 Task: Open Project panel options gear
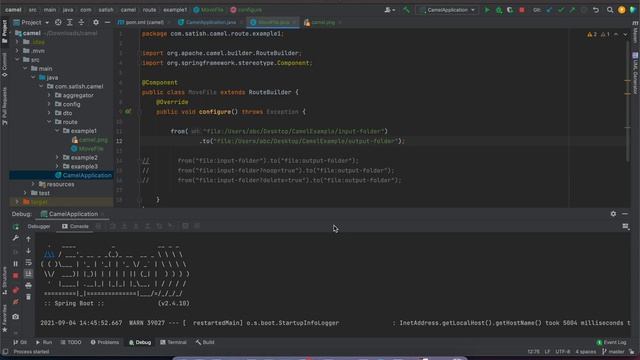pos(96,22)
